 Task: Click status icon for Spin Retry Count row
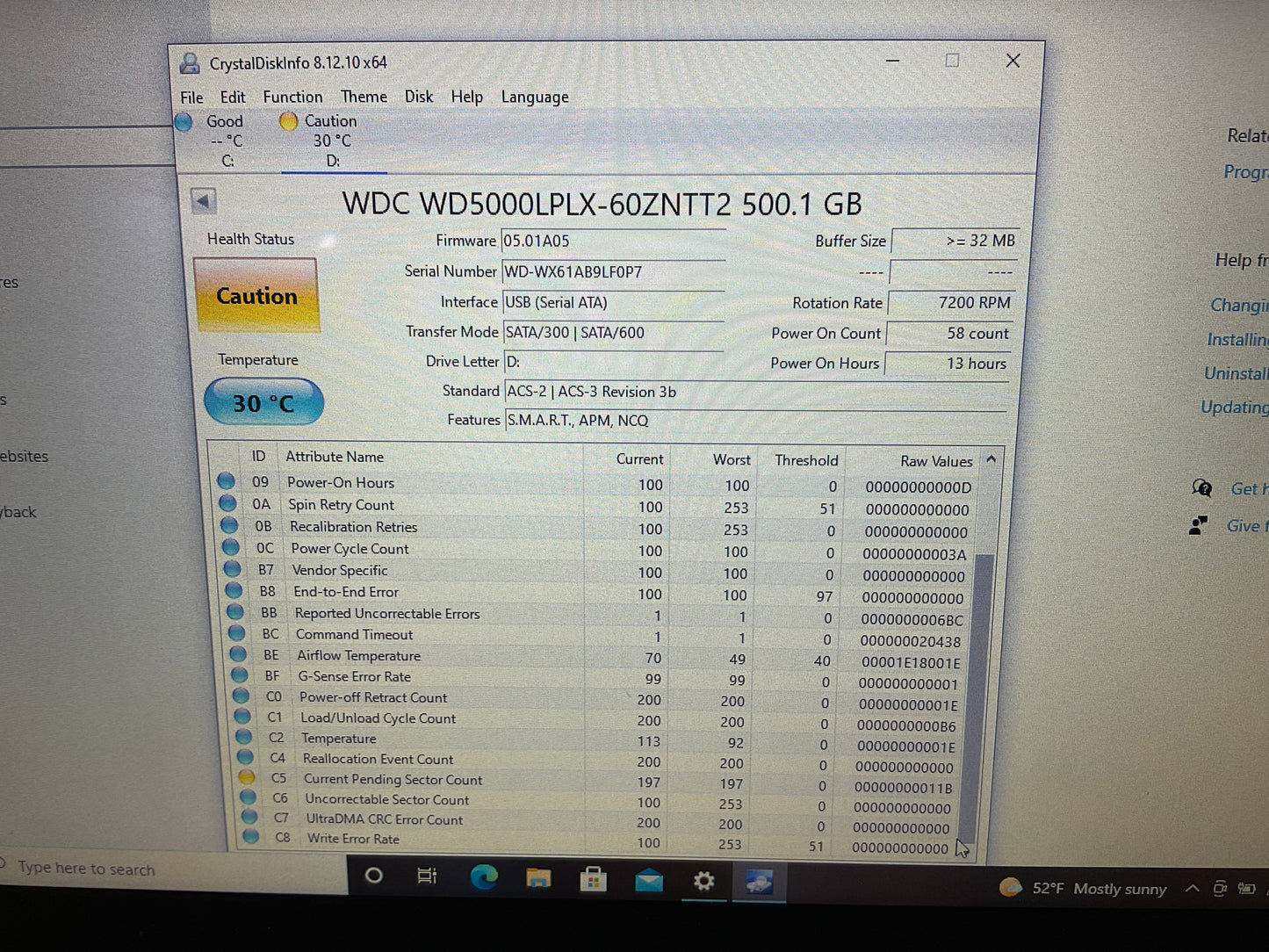pyautogui.click(x=227, y=503)
